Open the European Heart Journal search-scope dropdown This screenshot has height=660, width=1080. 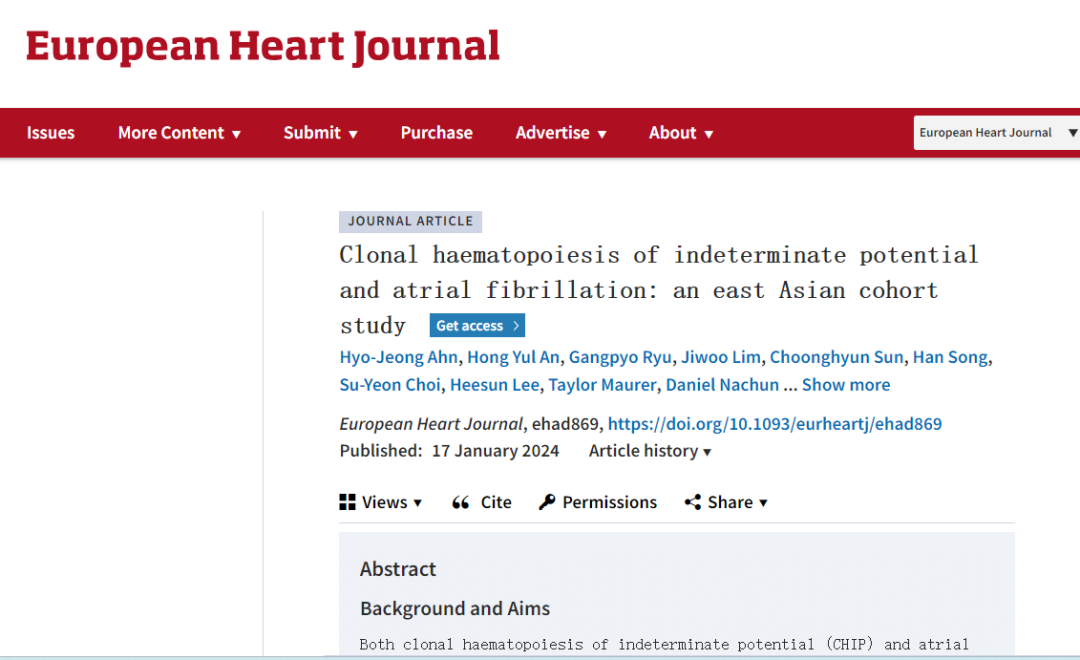(997, 132)
